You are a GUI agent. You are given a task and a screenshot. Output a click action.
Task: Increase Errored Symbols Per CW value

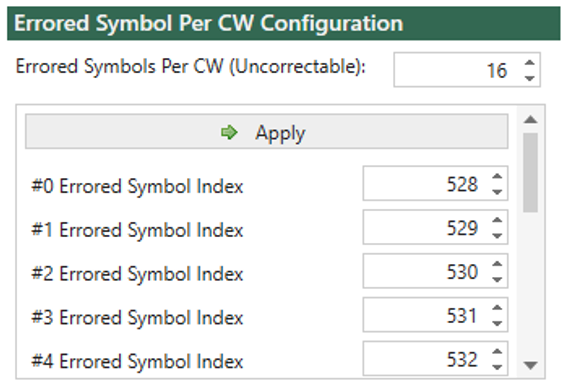pyautogui.click(x=530, y=63)
